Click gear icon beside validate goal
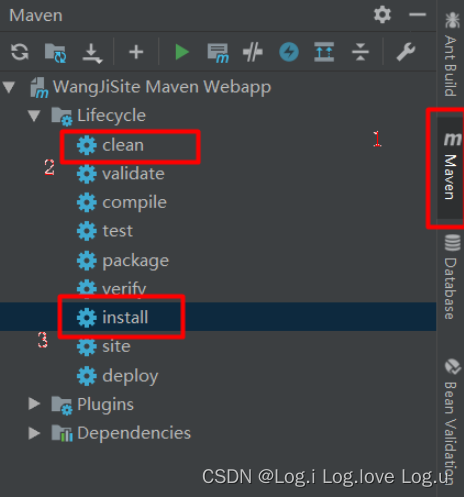The height and width of the screenshot is (497, 464). tap(87, 174)
